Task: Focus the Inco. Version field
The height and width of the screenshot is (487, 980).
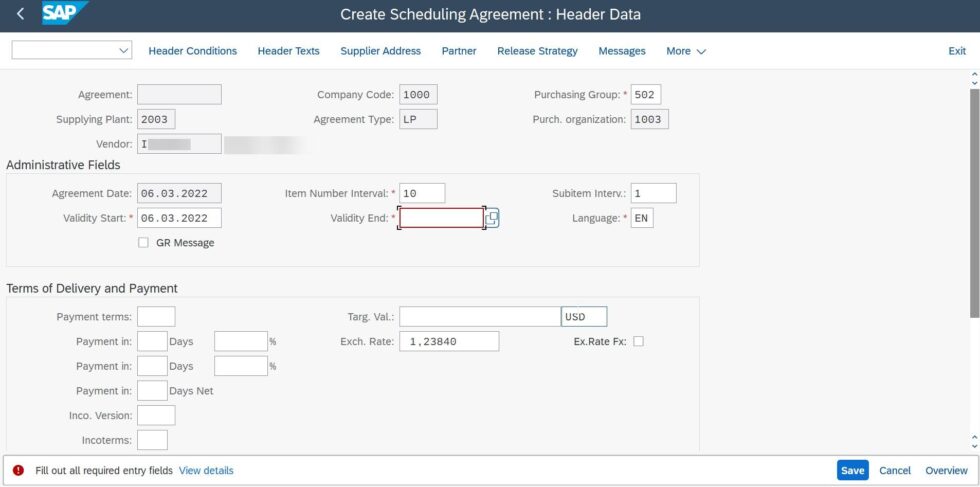Action: (156, 415)
